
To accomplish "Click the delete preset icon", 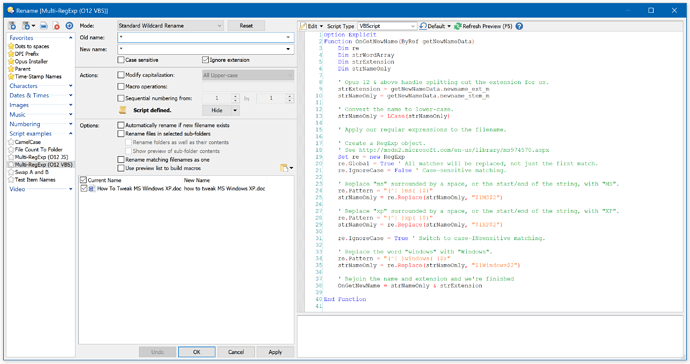I will tap(56, 26).
